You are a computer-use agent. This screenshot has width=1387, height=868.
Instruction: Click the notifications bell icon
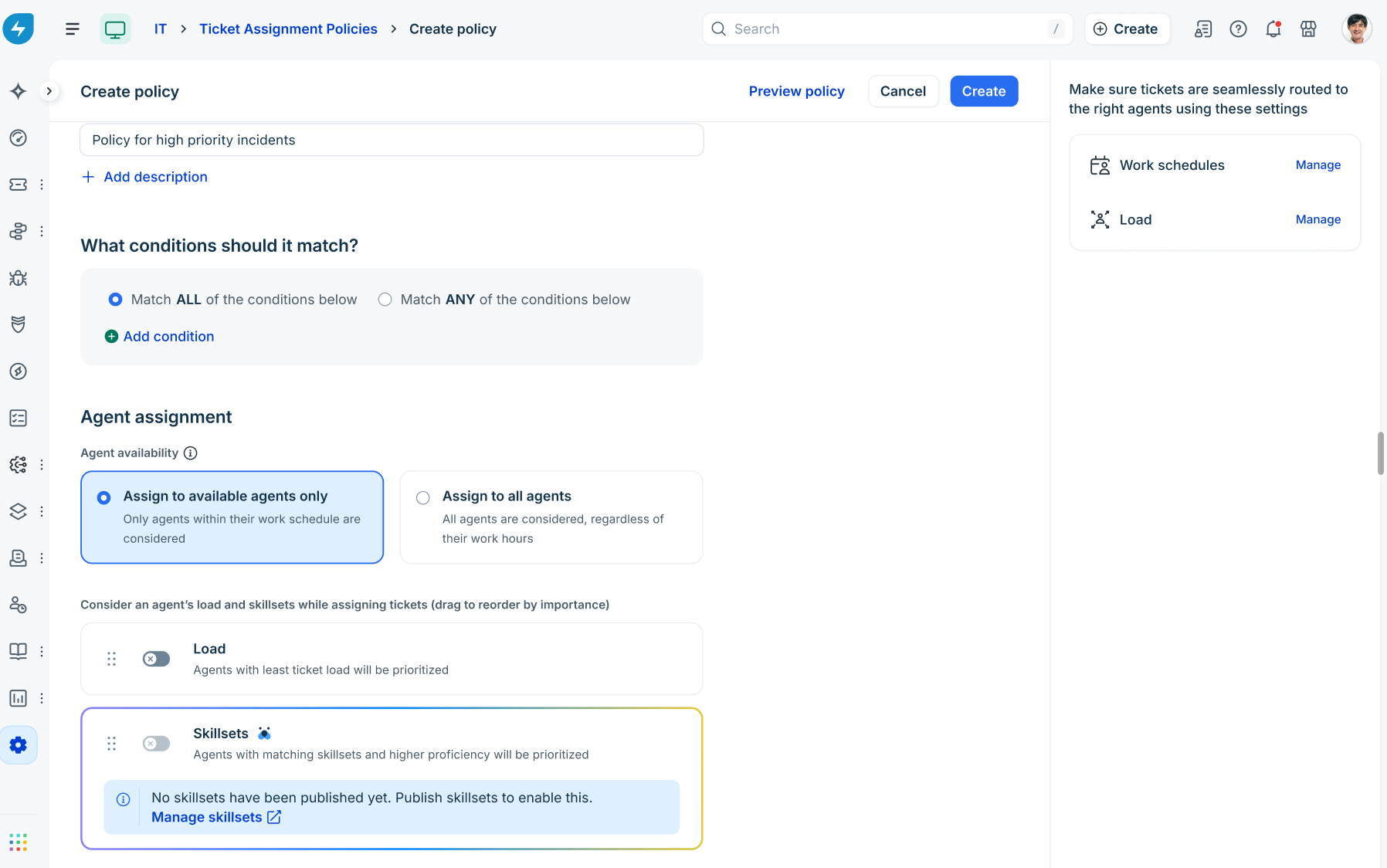point(1273,29)
